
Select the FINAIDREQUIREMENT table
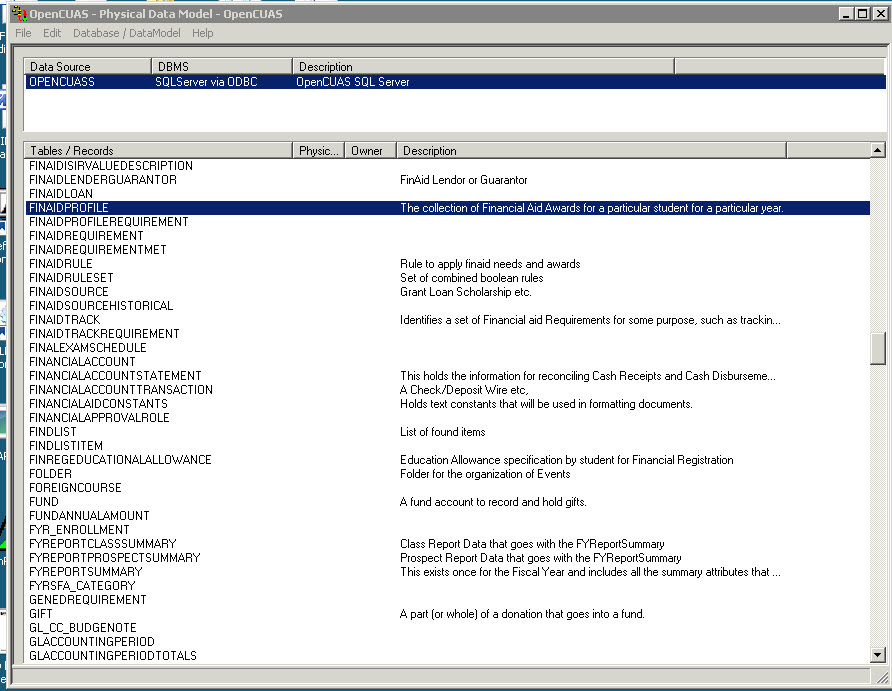click(x=86, y=236)
